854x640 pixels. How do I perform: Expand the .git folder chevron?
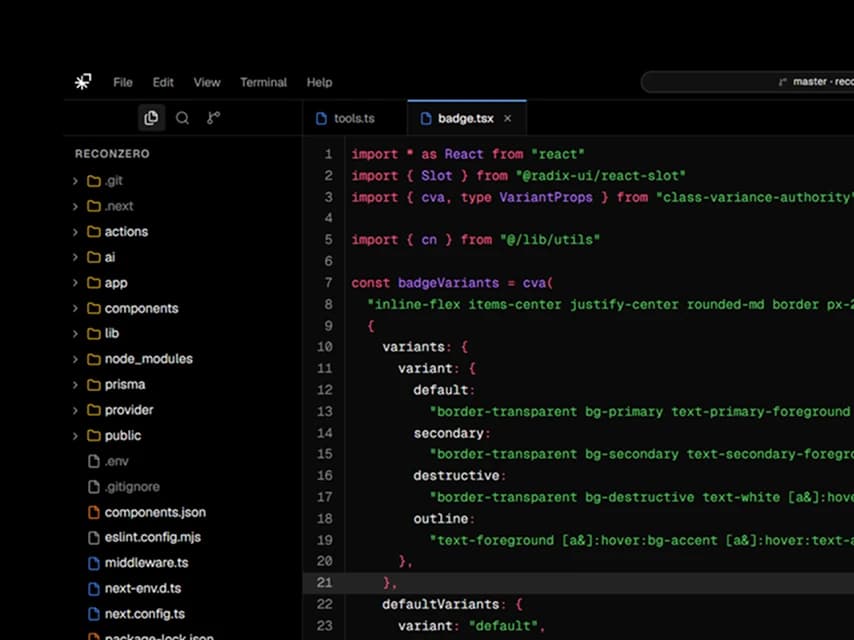point(75,180)
